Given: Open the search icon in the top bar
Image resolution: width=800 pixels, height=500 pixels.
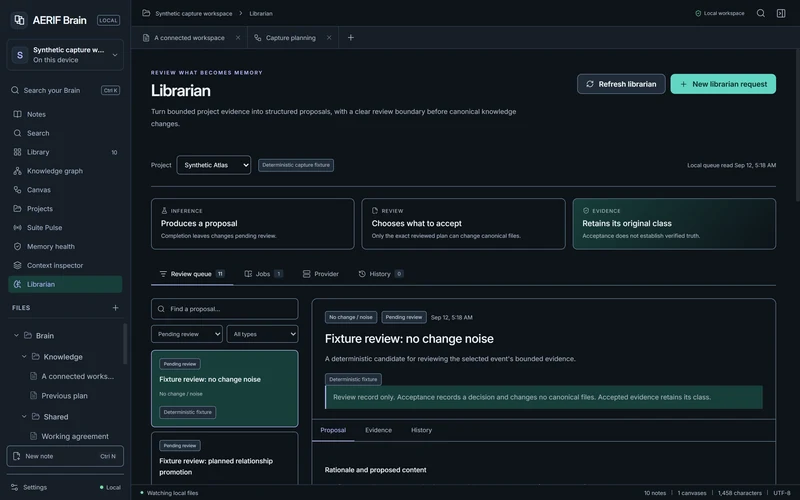Looking at the screenshot, I should click(760, 13).
